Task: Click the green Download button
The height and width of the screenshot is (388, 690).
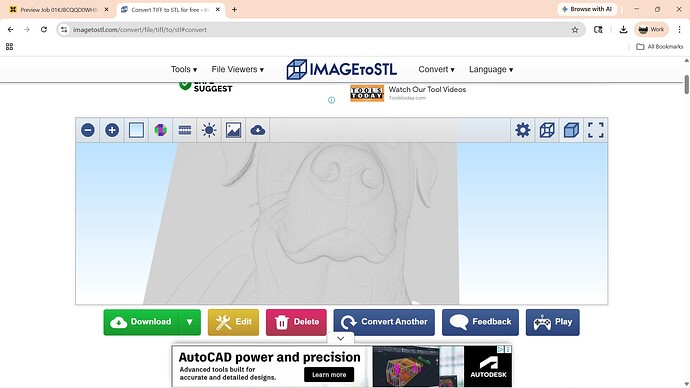Action: click(x=141, y=322)
